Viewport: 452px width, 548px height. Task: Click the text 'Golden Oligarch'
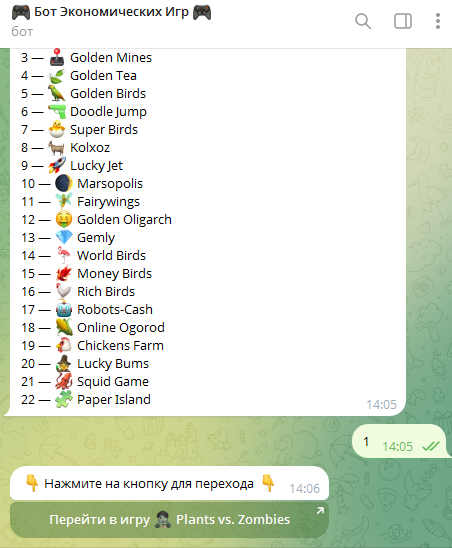(124, 220)
